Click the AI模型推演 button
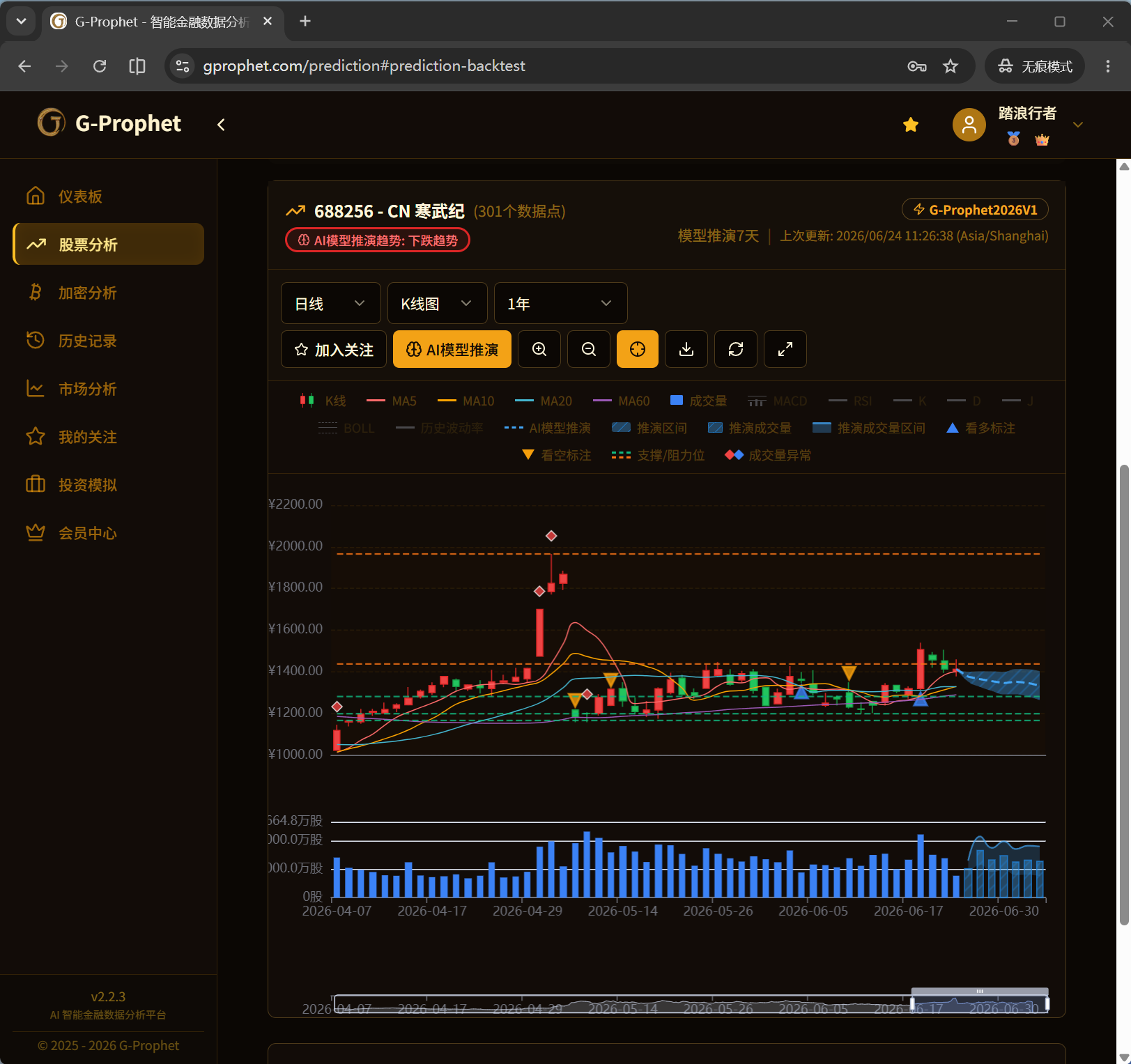 (x=452, y=349)
